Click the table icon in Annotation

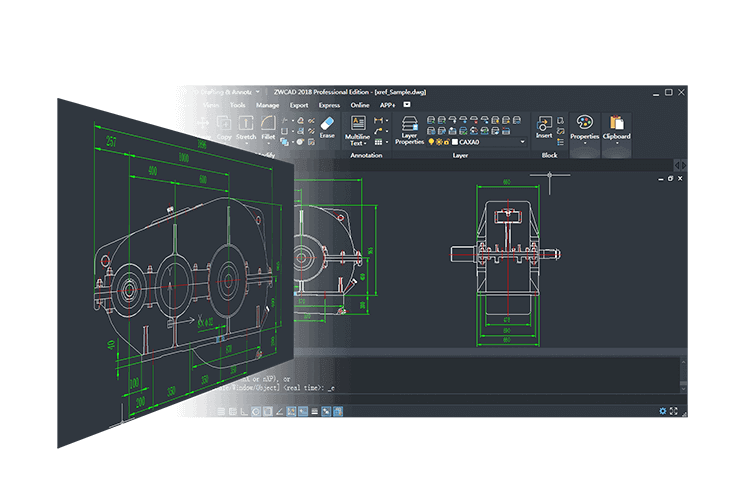[378, 142]
